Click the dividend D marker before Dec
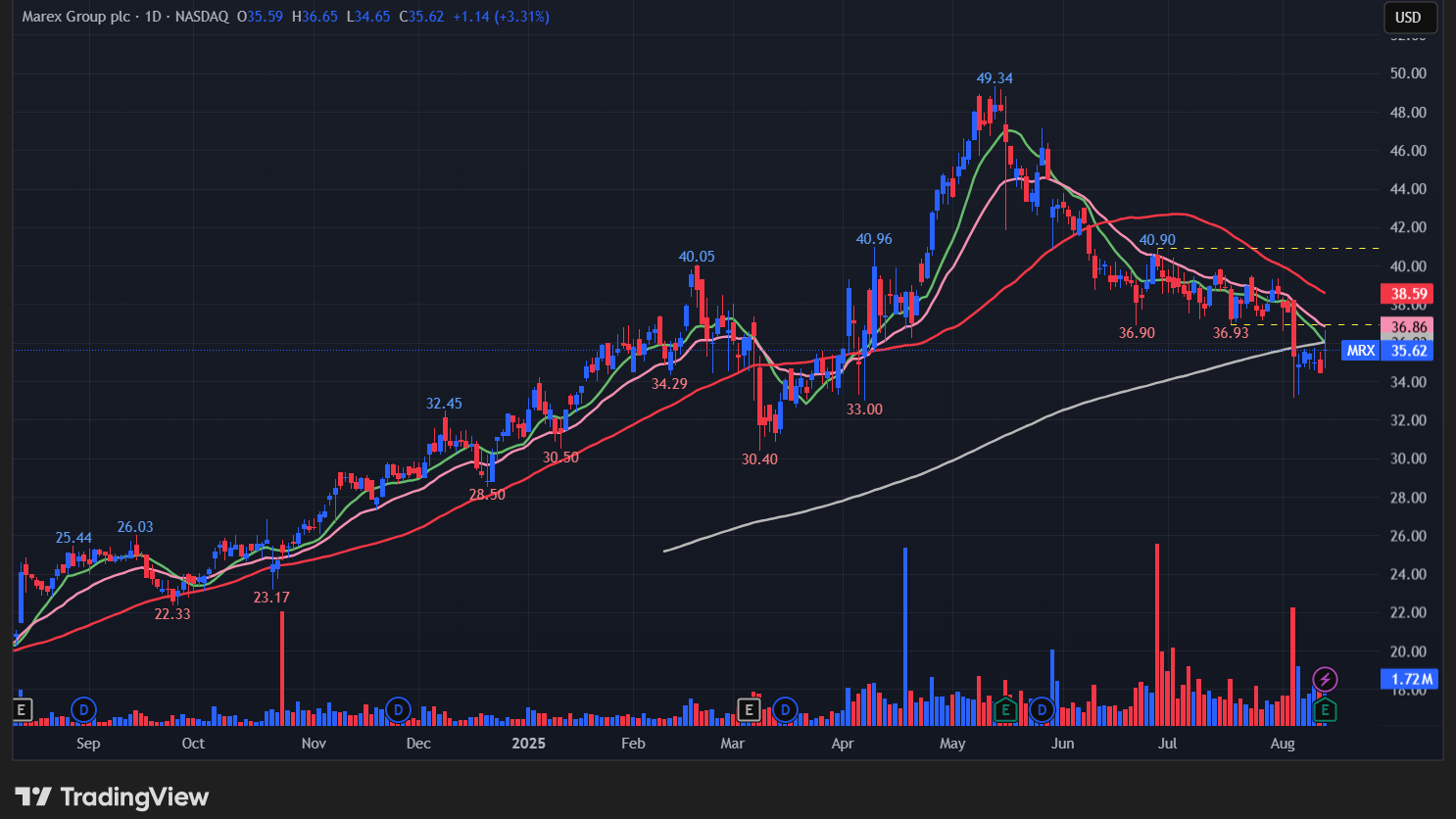Viewport: 1456px width, 819px height. (397, 709)
